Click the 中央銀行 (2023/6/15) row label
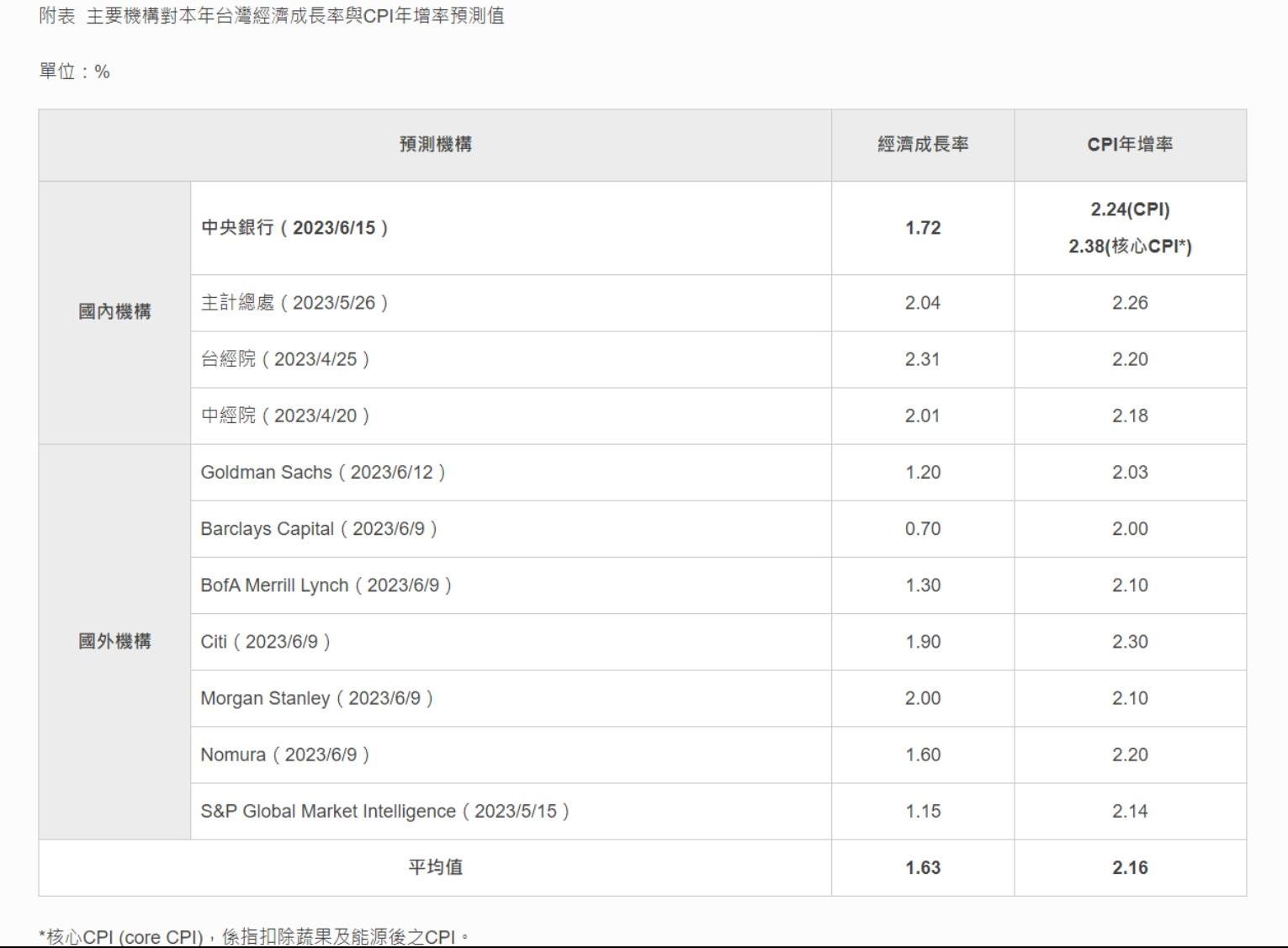The image size is (1288, 948). (294, 228)
